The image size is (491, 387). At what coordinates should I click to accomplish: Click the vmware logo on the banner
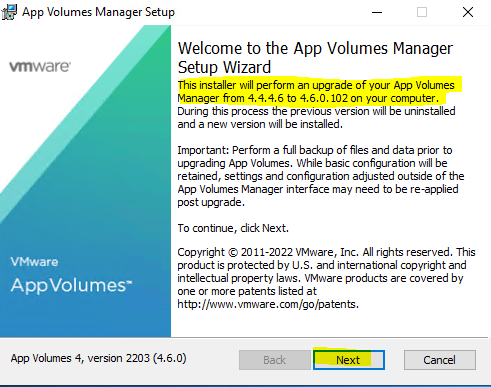coord(40,67)
